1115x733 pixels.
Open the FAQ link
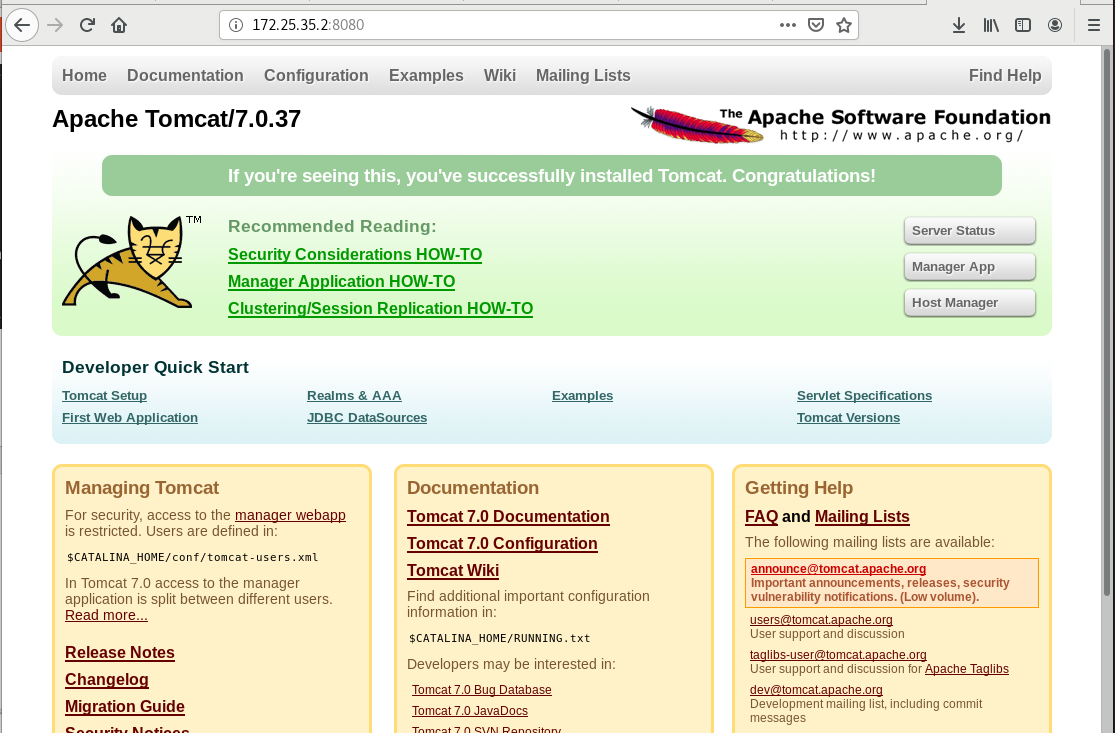click(x=761, y=517)
